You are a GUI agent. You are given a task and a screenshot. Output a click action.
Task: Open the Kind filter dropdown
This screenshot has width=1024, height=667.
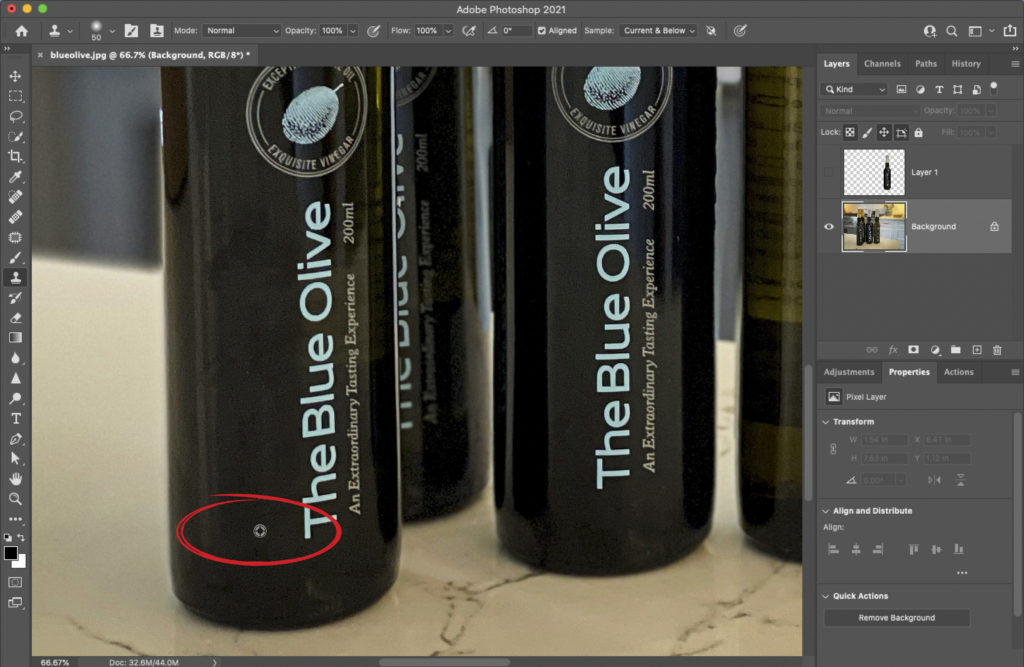(x=854, y=89)
